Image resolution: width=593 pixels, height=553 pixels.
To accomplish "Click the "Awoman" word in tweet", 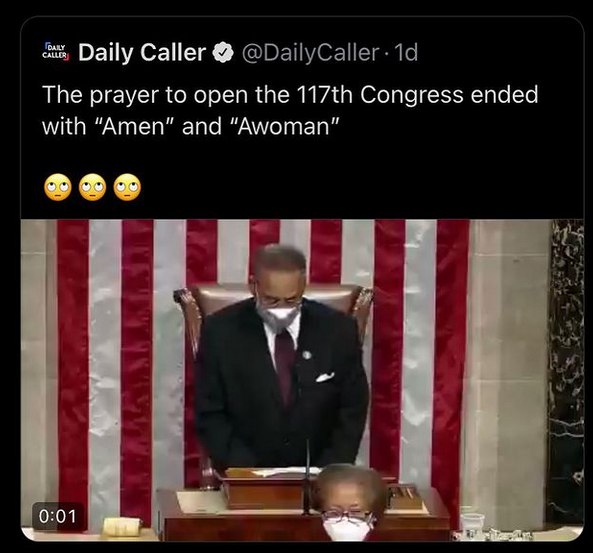I will tap(283, 126).
